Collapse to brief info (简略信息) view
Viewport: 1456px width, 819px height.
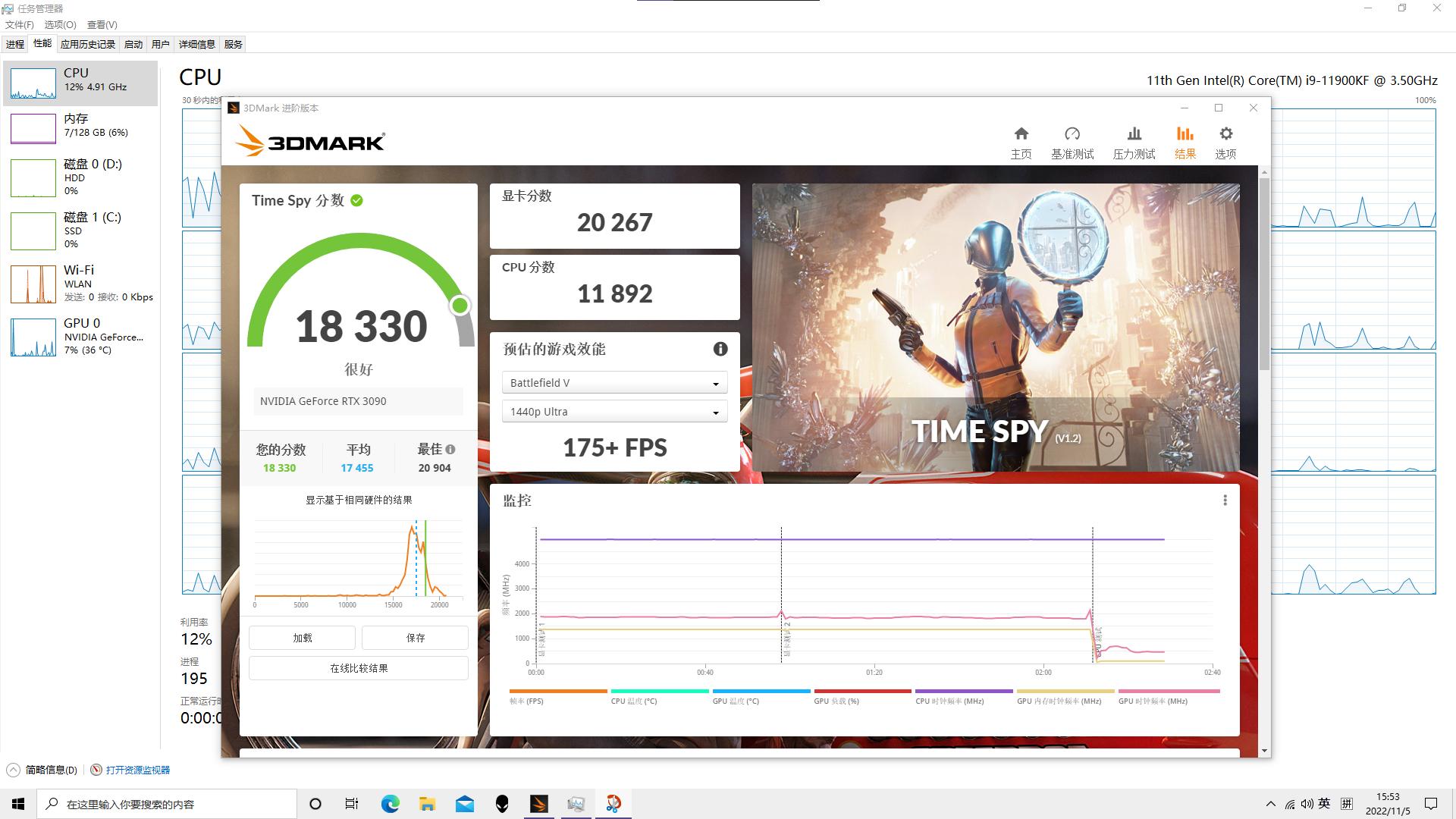[43, 770]
